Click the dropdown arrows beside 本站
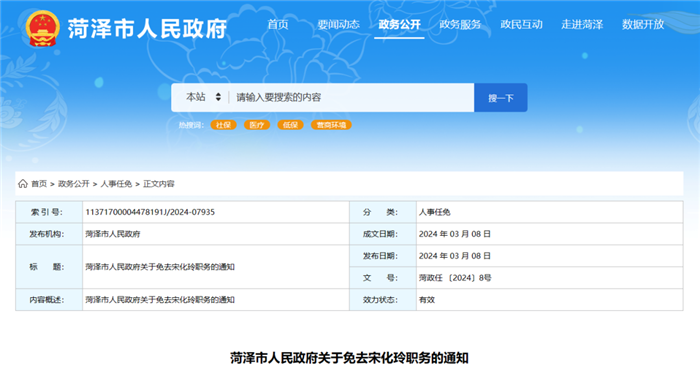 pyautogui.click(x=218, y=97)
